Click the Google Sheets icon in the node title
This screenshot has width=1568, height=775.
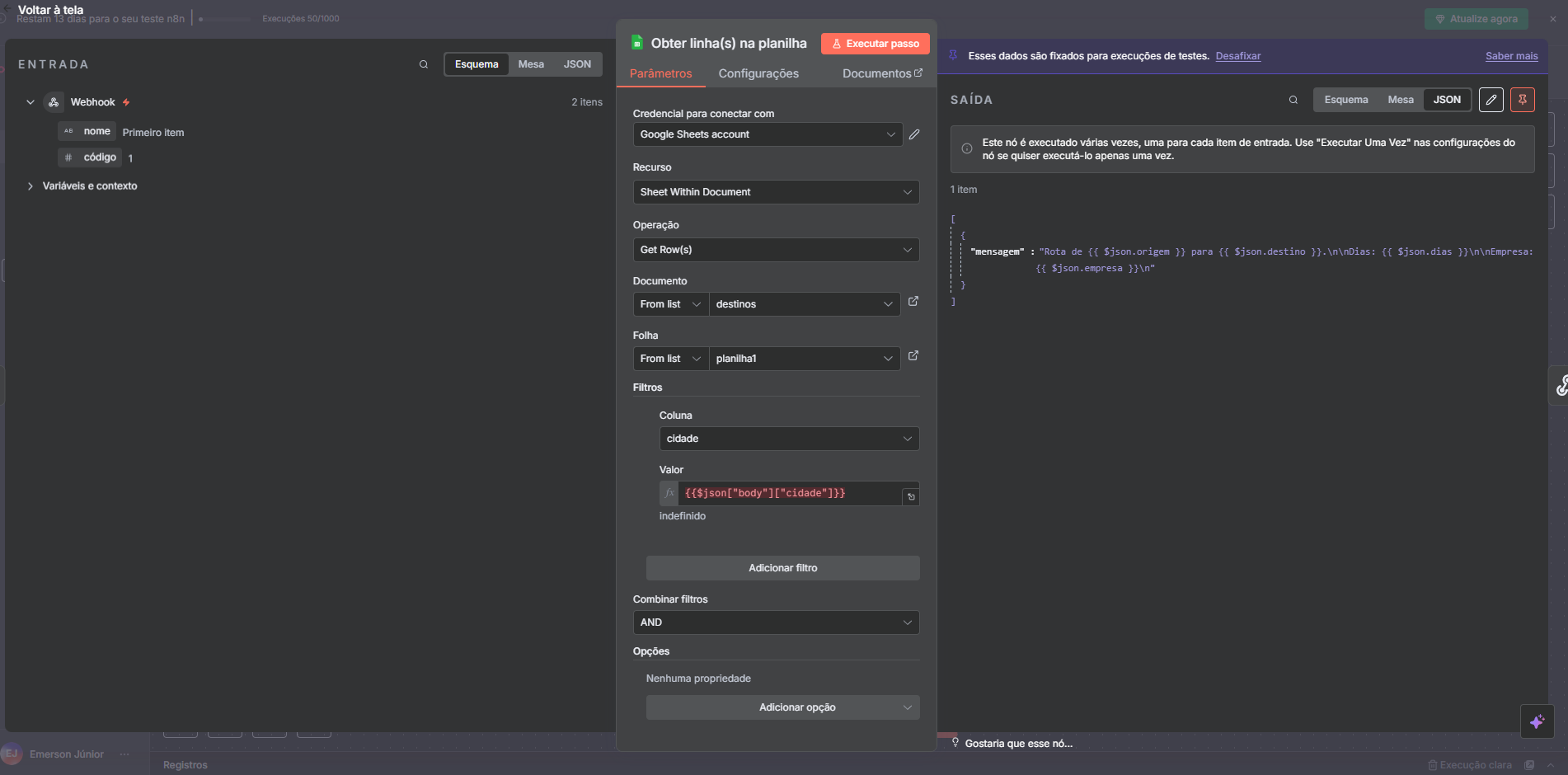coord(637,42)
